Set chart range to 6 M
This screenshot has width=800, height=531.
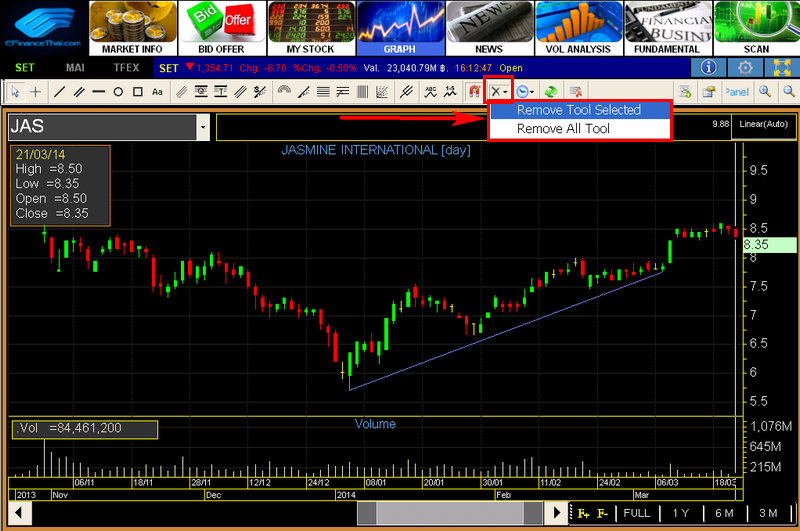click(723, 513)
